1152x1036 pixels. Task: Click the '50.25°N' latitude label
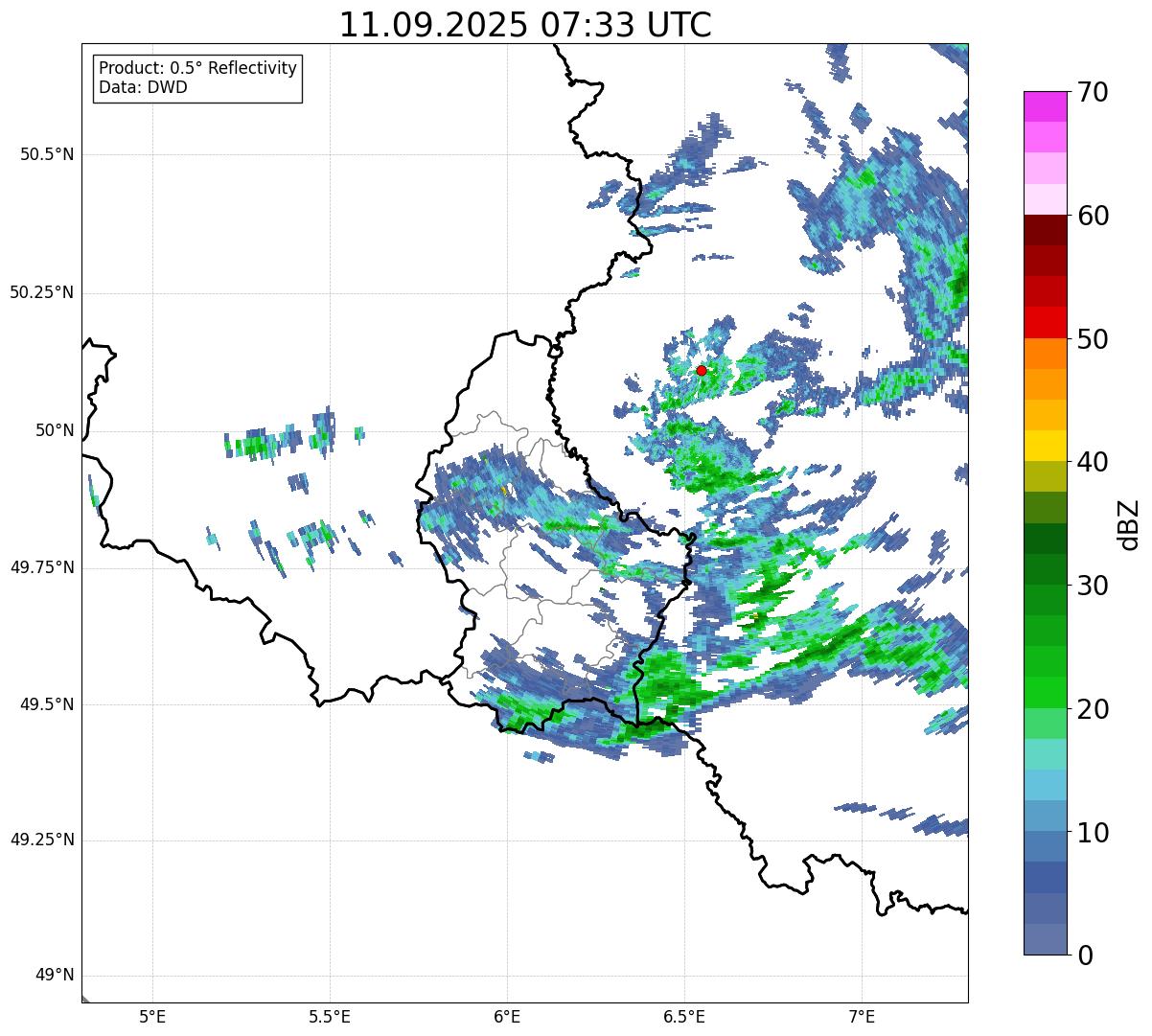click(x=42, y=292)
